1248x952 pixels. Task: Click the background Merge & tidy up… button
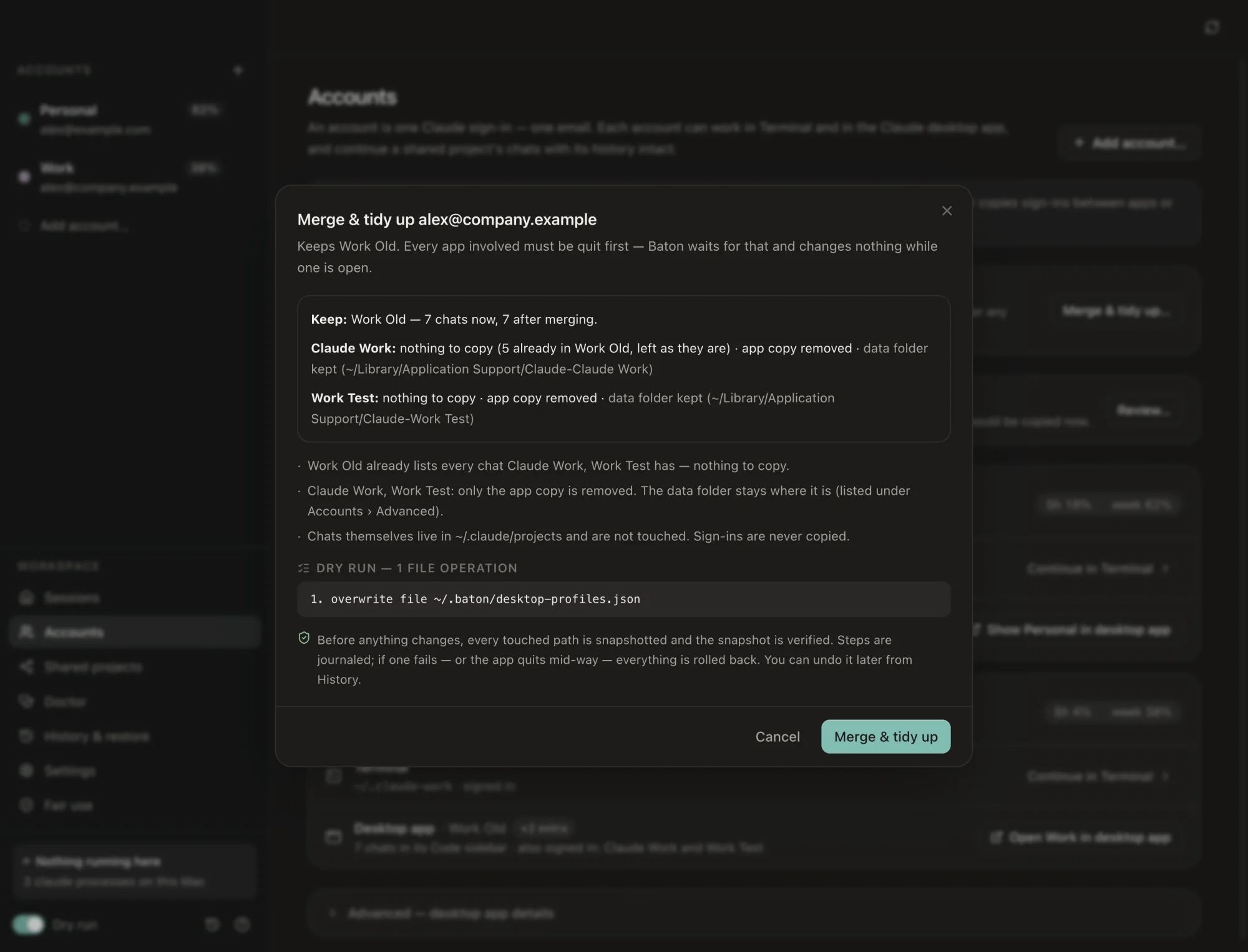1116,311
